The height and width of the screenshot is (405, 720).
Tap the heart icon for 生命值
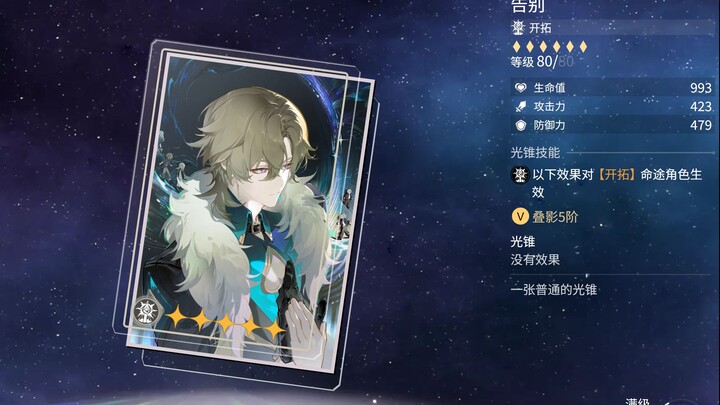[520, 87]
